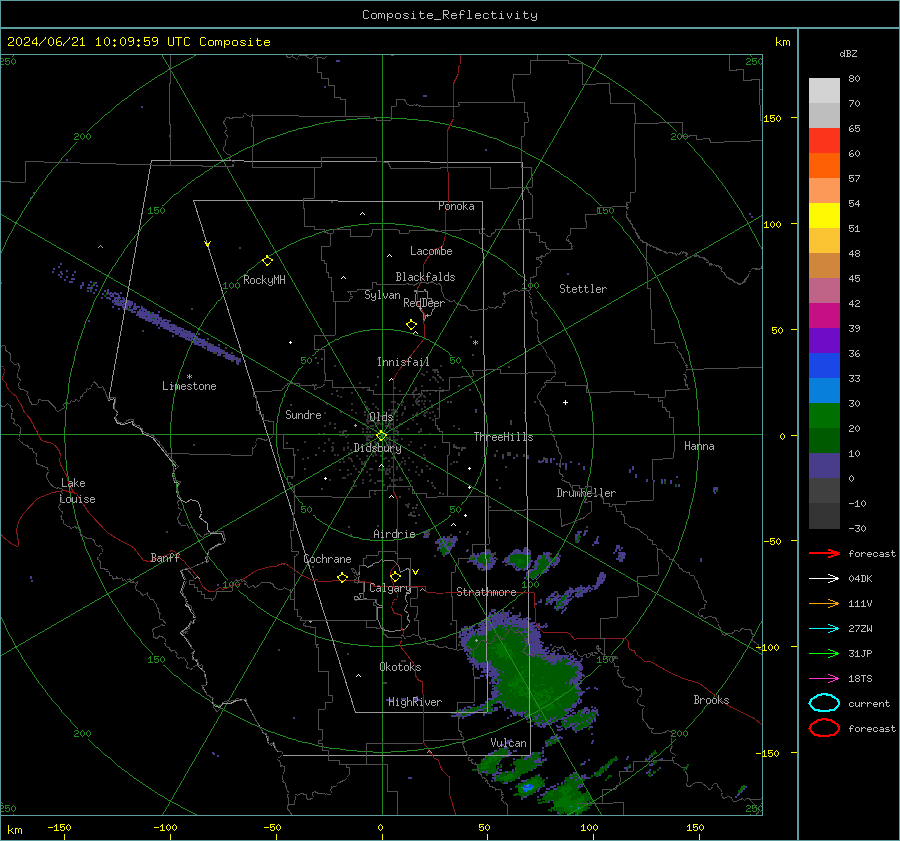The width and height of the screenshot is (900, 841).
Task: Select the red 60-65 dBZ swatch
Action: 824,141
